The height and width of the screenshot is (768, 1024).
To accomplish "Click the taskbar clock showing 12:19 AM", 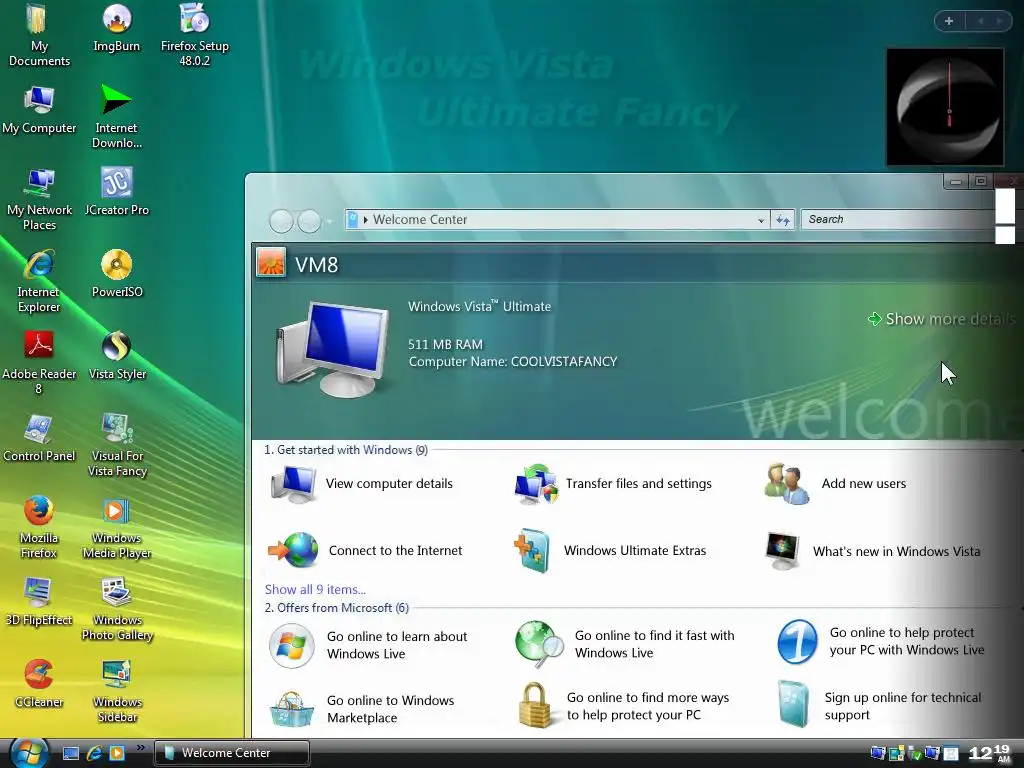I will click(x=989, y=753).
